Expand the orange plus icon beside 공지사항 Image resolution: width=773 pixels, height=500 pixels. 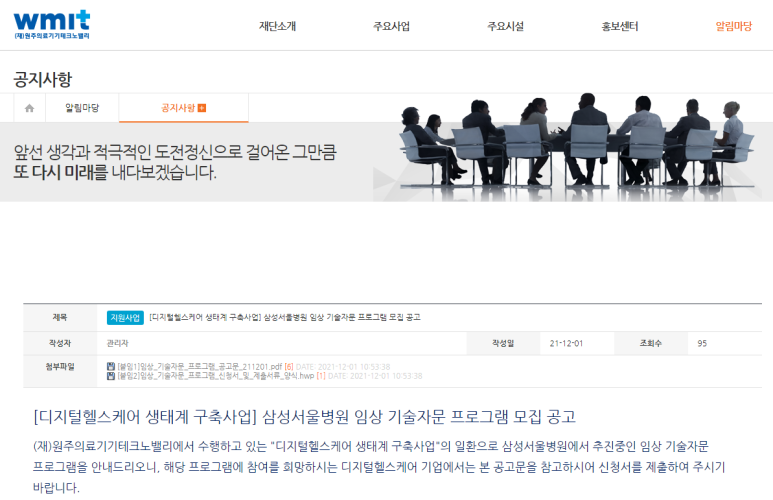tap(202, 108)
